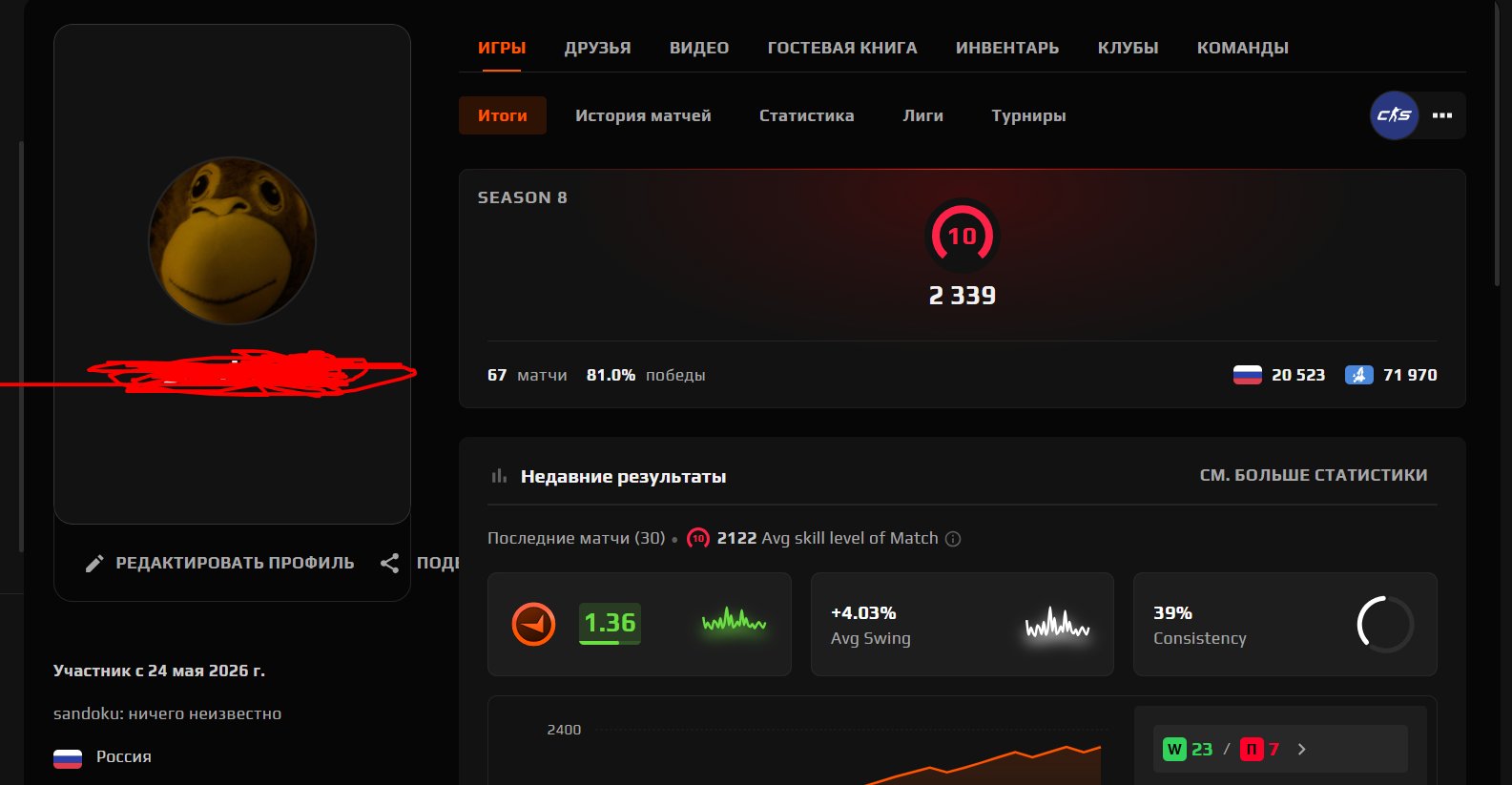The width and height of the screenshot is (1512, 785).
Task: Click Последние матчи (30) text
Action: [x=576, y=538]
